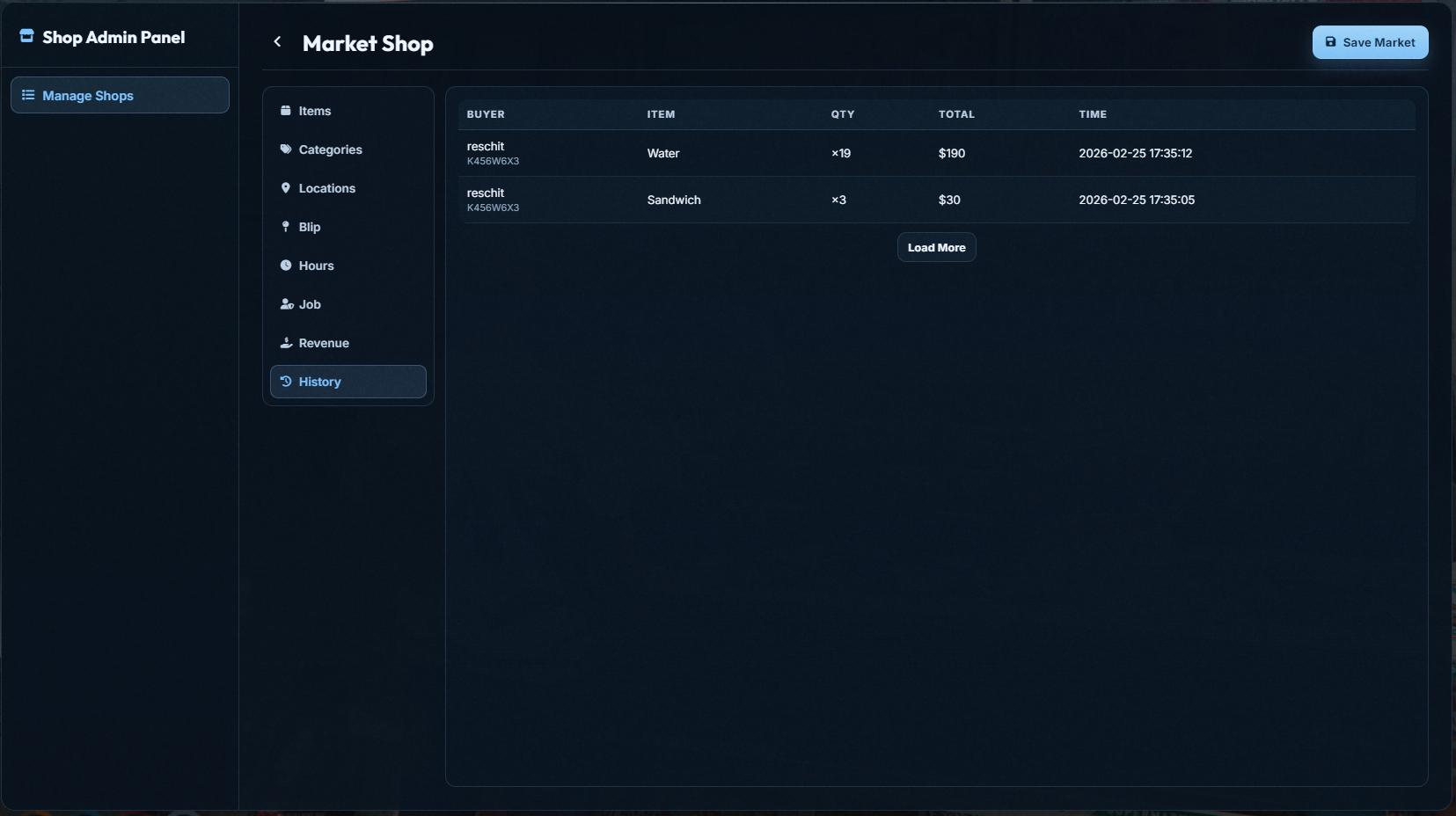The height and width of the screenshot is (816, 1456).
Task: Click the tags icon next to Categories
Action: coord(286,149)
